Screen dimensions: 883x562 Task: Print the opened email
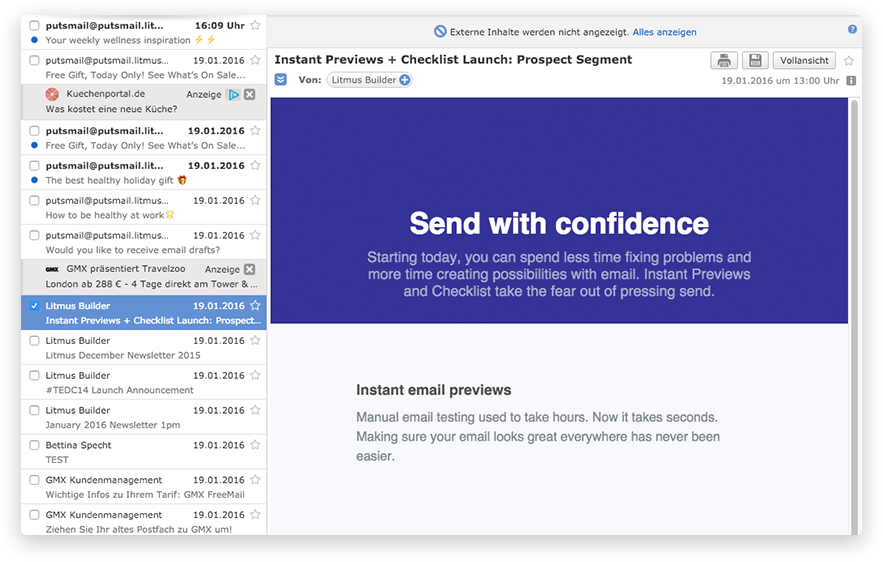[x=724, y=60]
